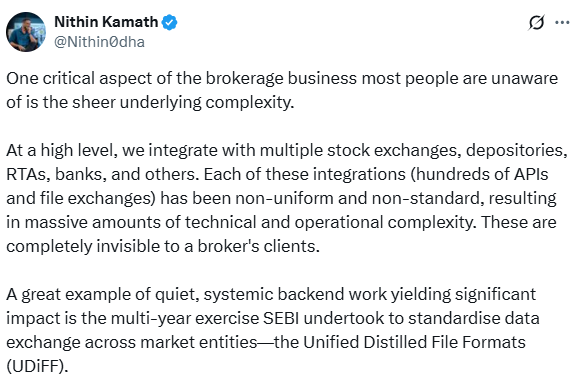
Task: Click the word "RTAs" in the tweet
Action: 28,174
